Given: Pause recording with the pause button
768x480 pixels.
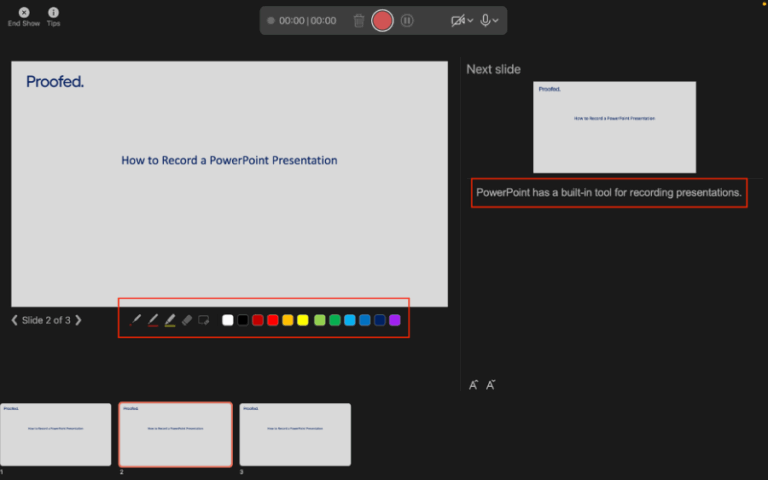Looking at the screenshot, I should coord(407,21).
